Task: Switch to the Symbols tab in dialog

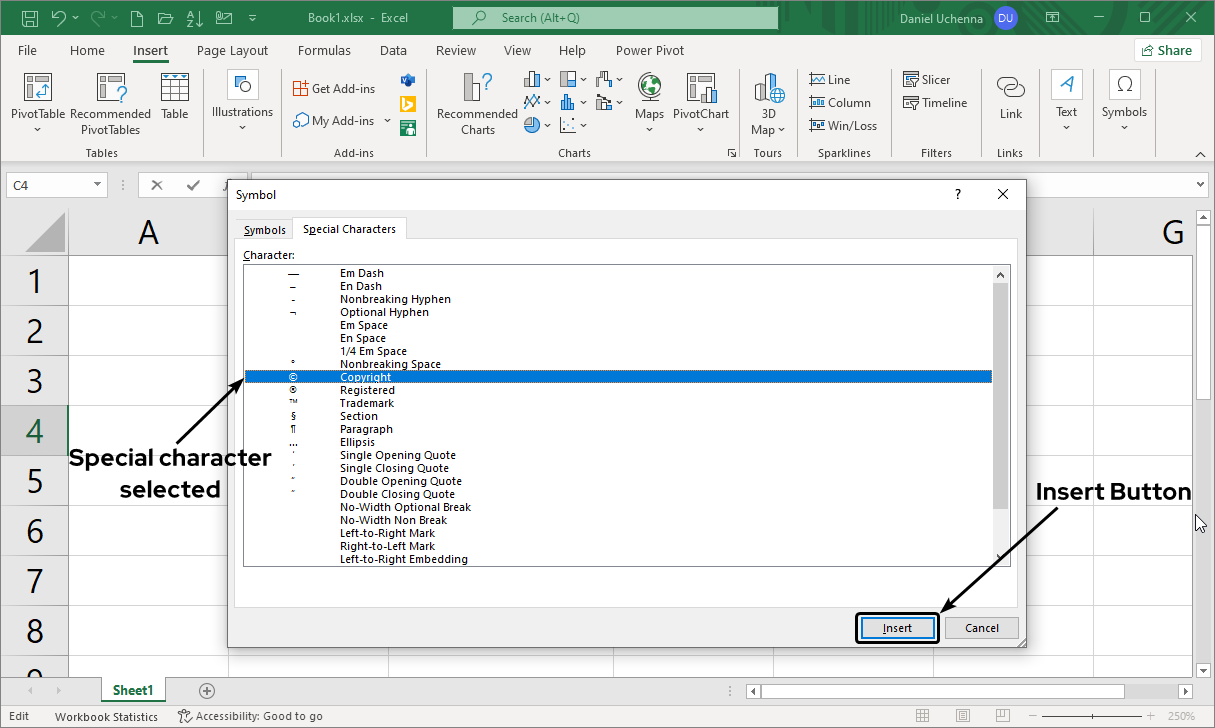Action: [x=265, y=230]
